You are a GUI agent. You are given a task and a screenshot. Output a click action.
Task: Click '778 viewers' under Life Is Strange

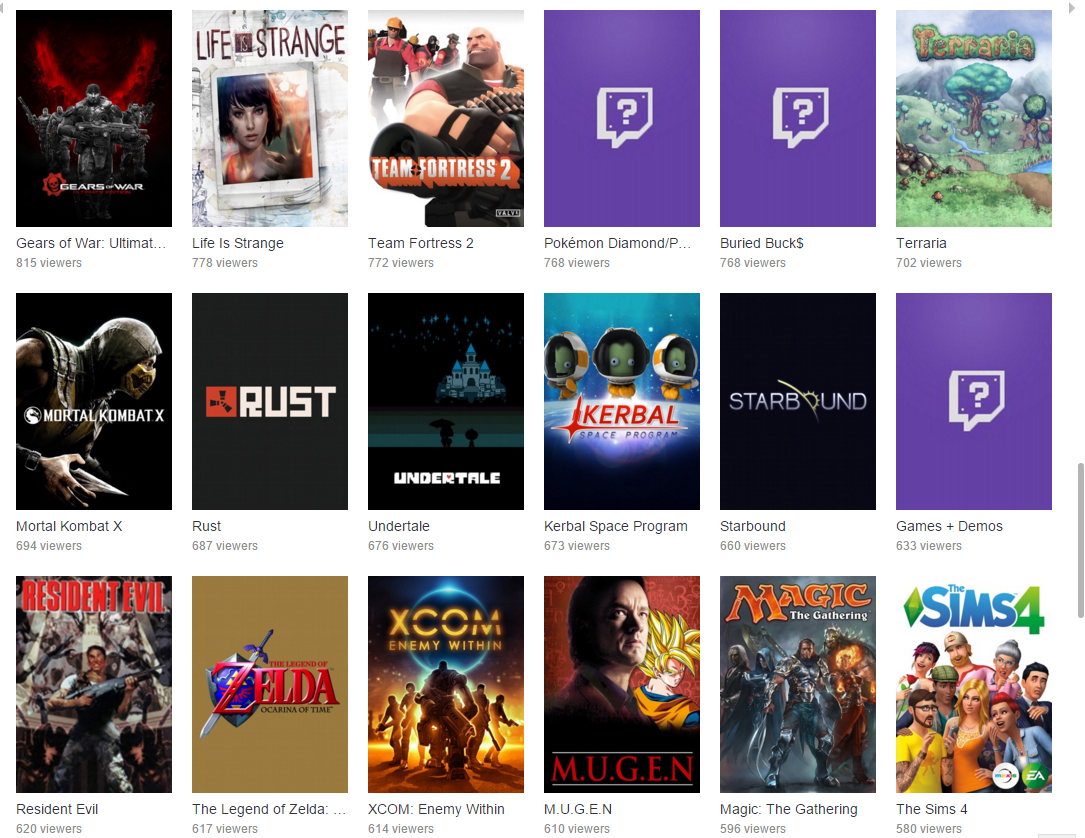click(x=225, y=263)
